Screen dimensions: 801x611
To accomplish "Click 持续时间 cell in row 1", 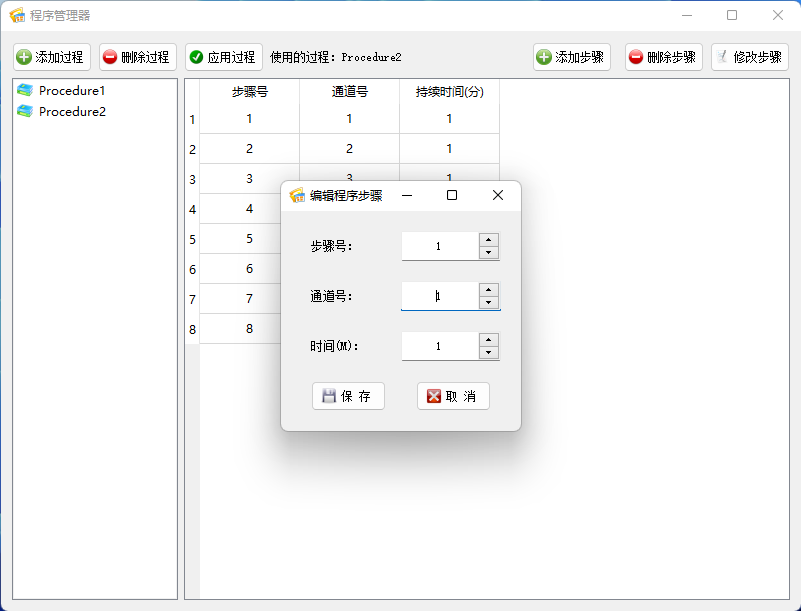I will 450,119.
